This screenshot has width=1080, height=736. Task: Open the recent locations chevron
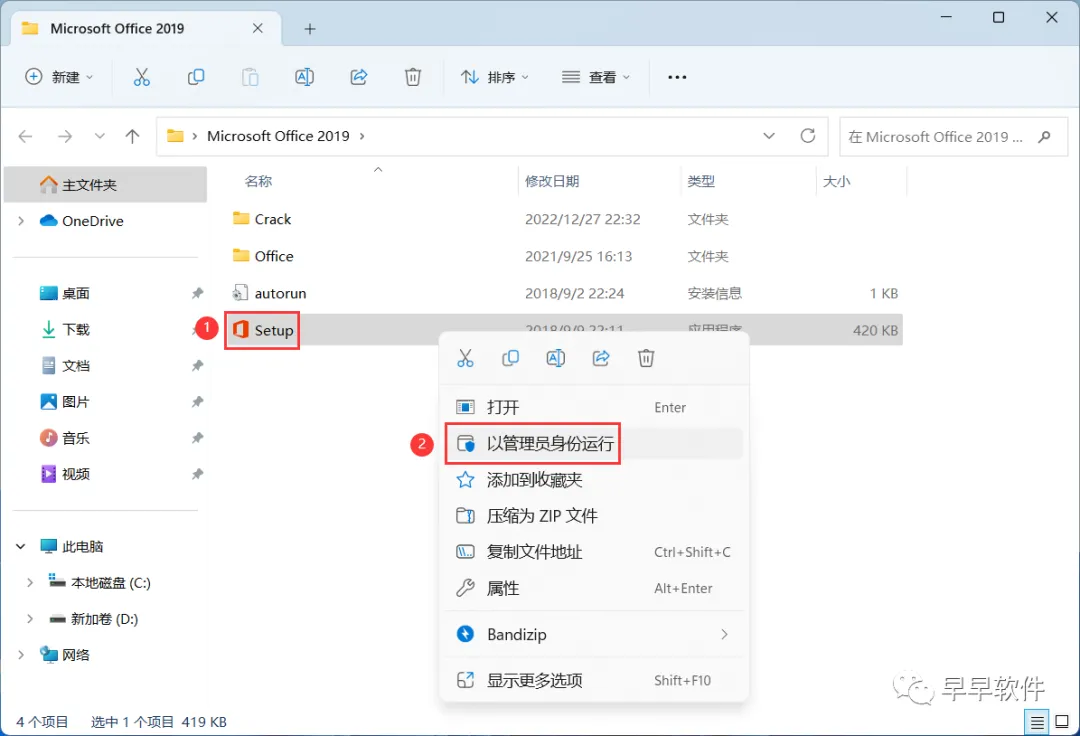pyautogui.click(x=100, y=136)
